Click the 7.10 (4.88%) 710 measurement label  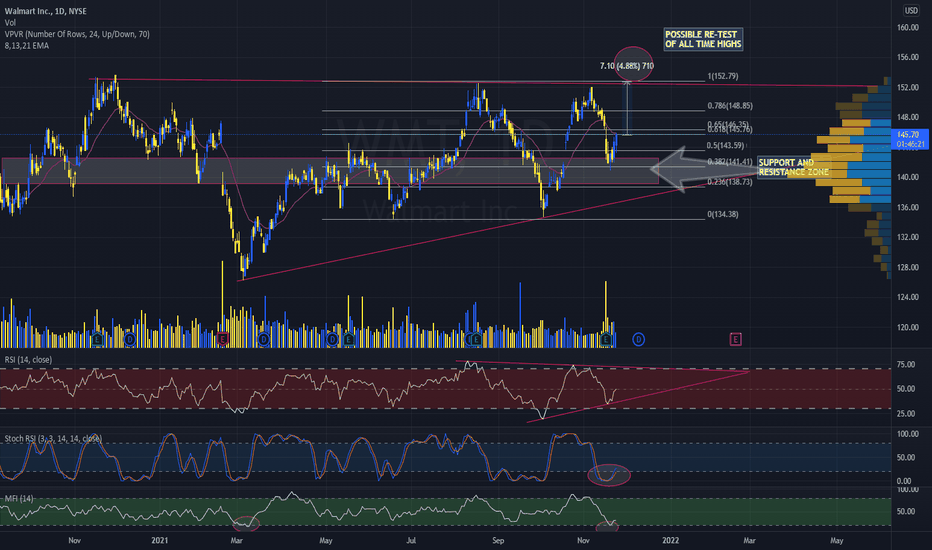(626, 66)
